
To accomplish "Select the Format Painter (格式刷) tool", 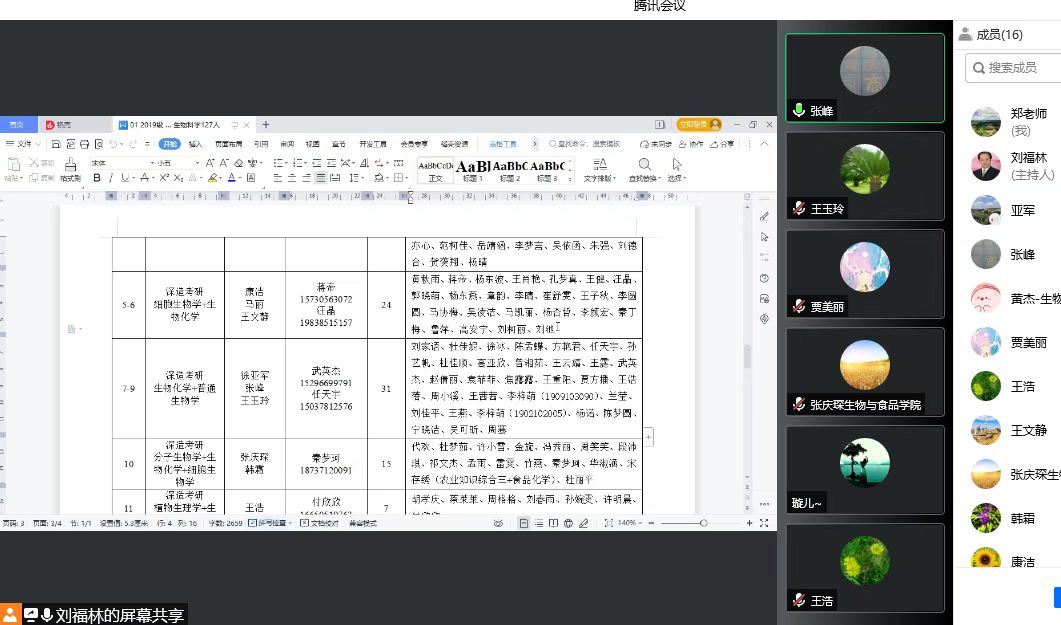I will point(70,169).
